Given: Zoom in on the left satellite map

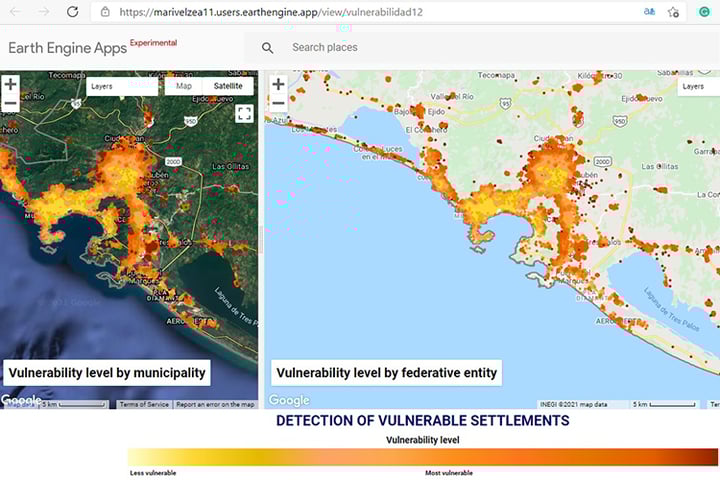Looking at the screenshot, I should (11, 84).
